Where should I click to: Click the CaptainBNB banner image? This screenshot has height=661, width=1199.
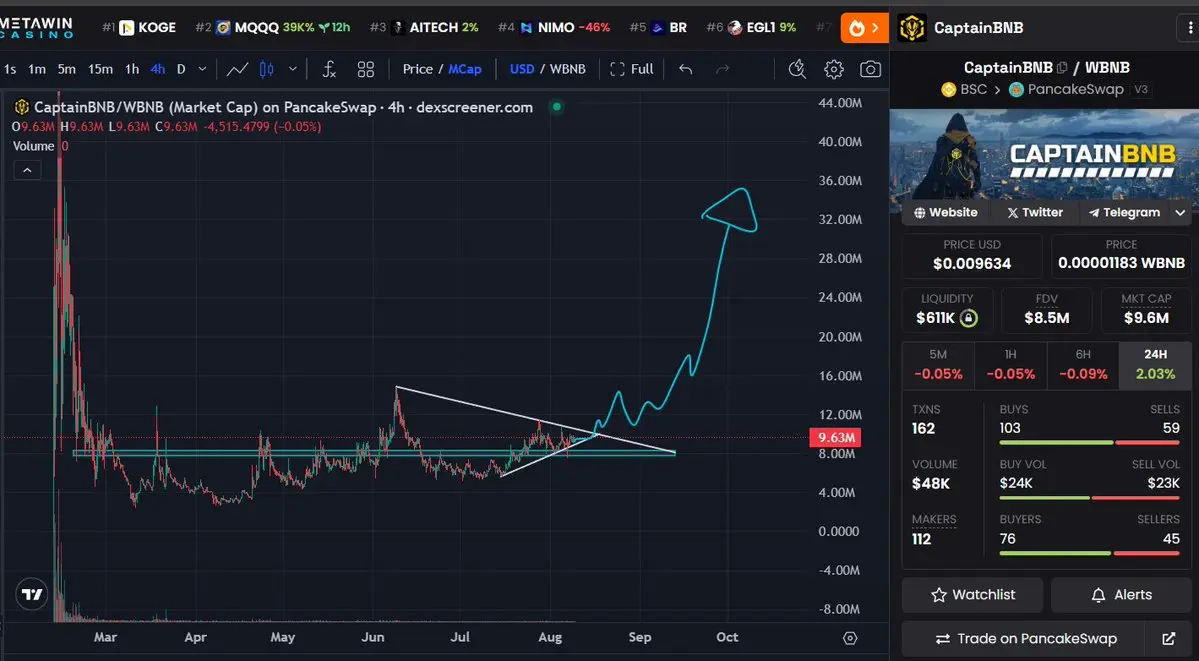point(1044,155)
